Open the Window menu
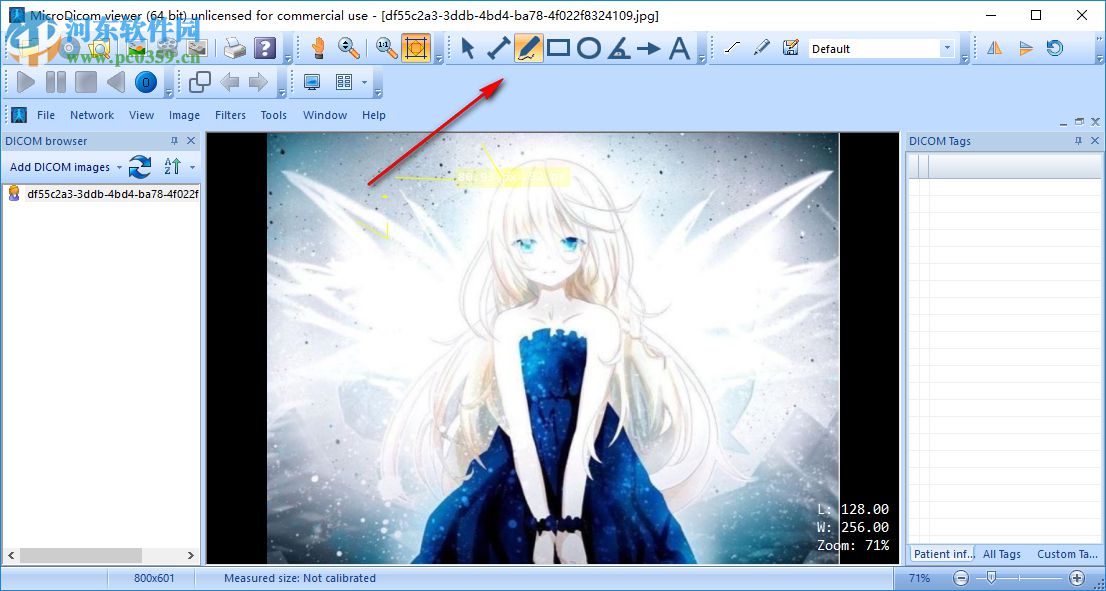The image size is (1106, 591). pos(325,115)
